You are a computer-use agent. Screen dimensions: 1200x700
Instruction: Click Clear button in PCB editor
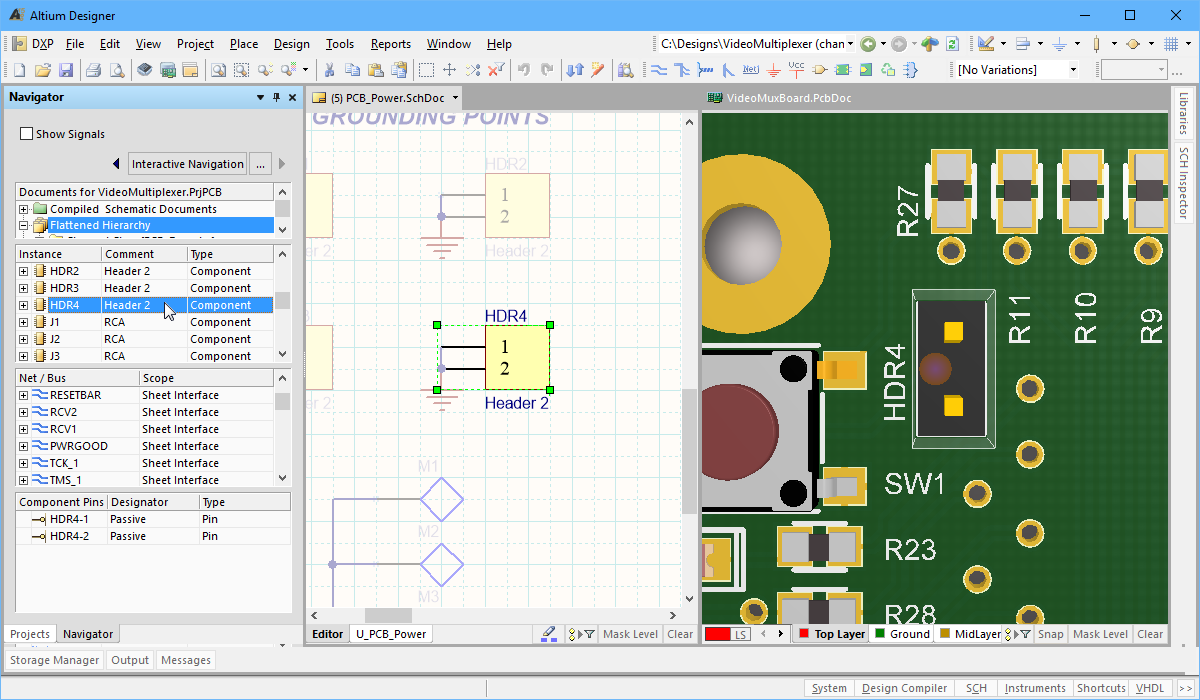click(1150, 634)
